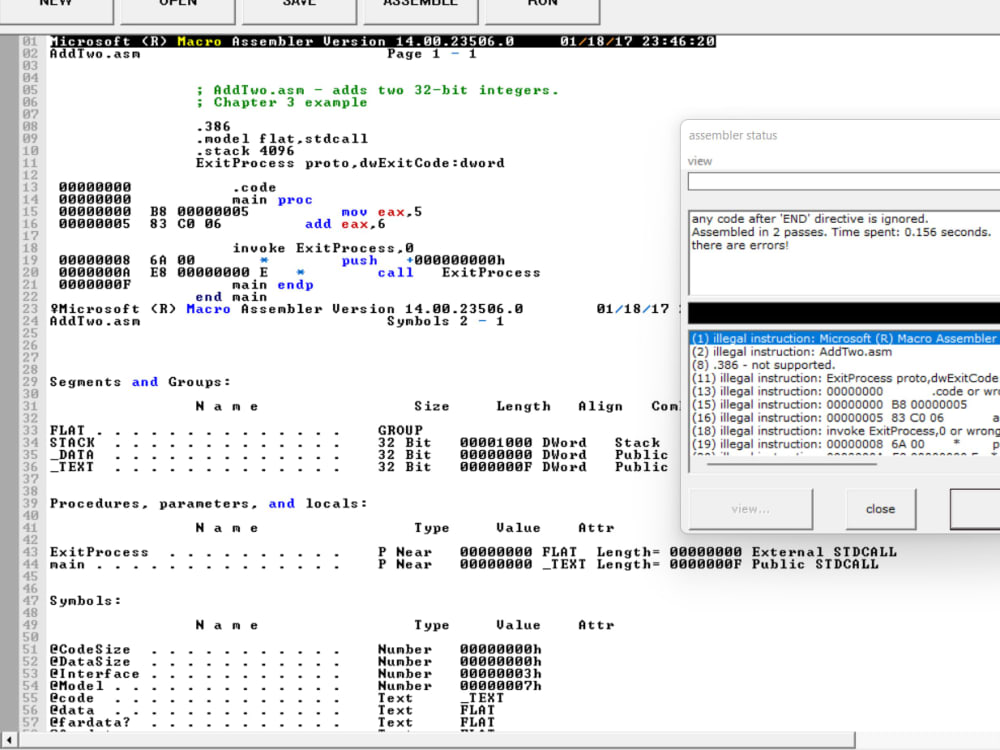Select error (11) ExitProcess proto
This screenshot has width=1000, height=750.
click(845, 378)
